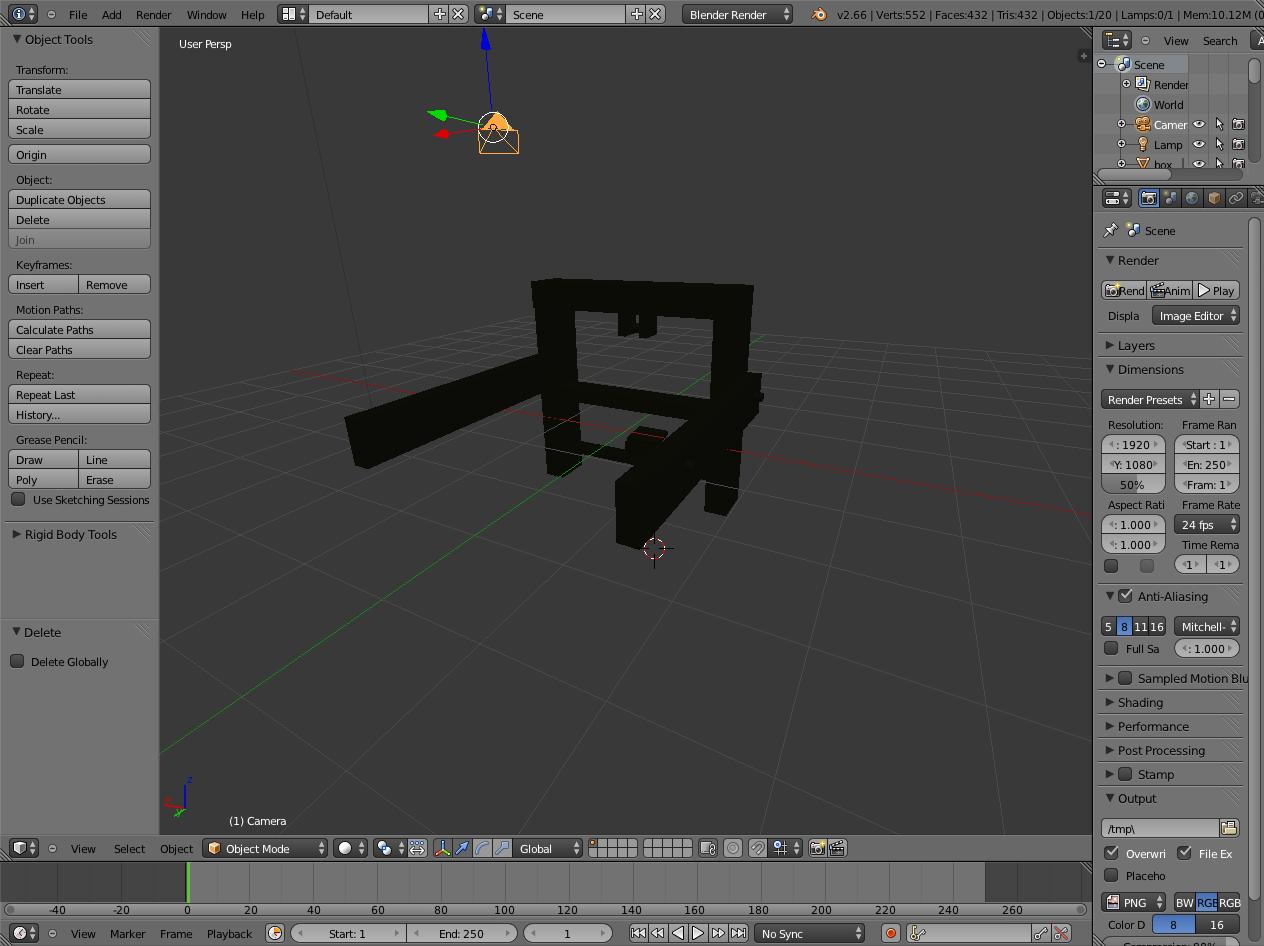Image resolution: width=1264 pixels, height=946 pixels.
Task: Open the File menu
Action: 77,14
